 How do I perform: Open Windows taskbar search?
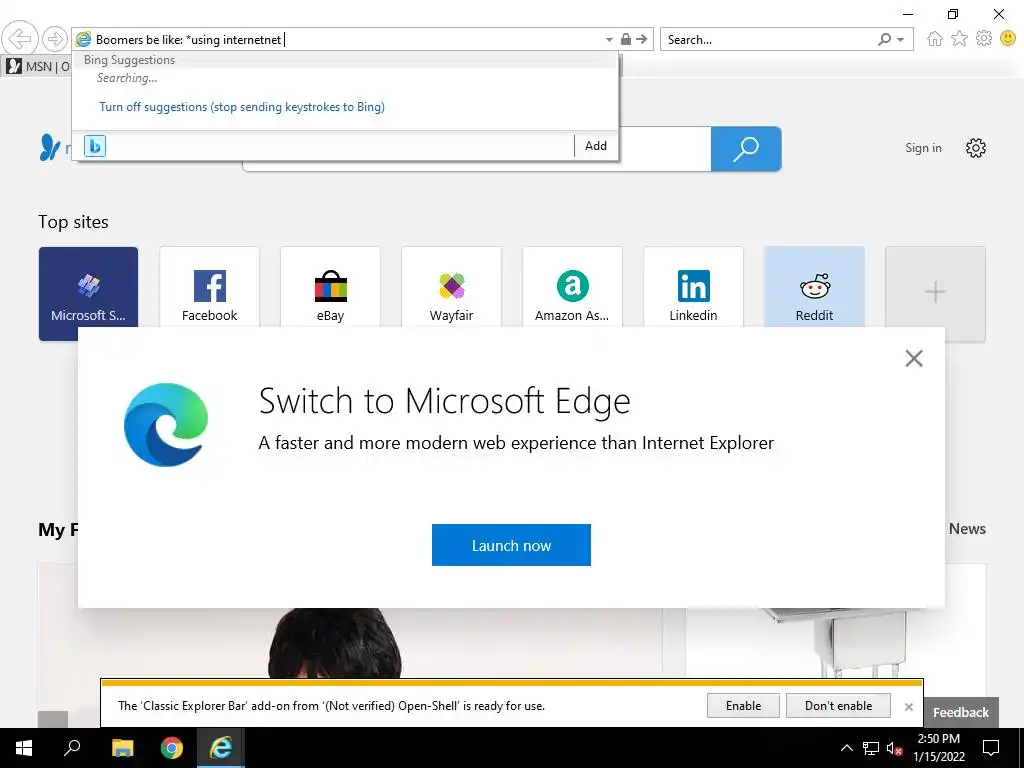click(72, 748)
